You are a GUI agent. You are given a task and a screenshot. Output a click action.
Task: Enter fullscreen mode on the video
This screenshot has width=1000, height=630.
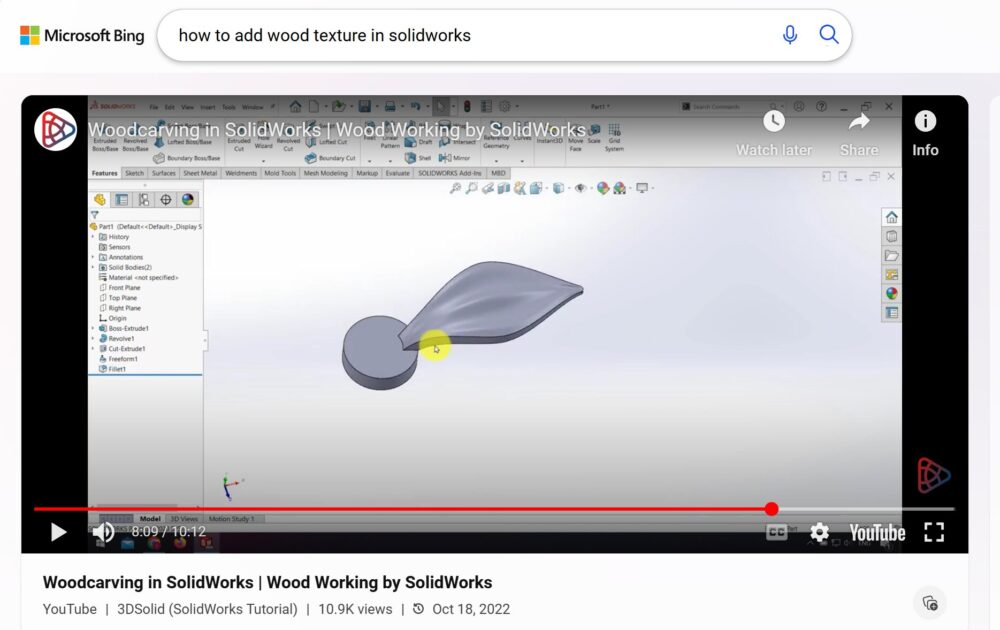coord(933,532)
